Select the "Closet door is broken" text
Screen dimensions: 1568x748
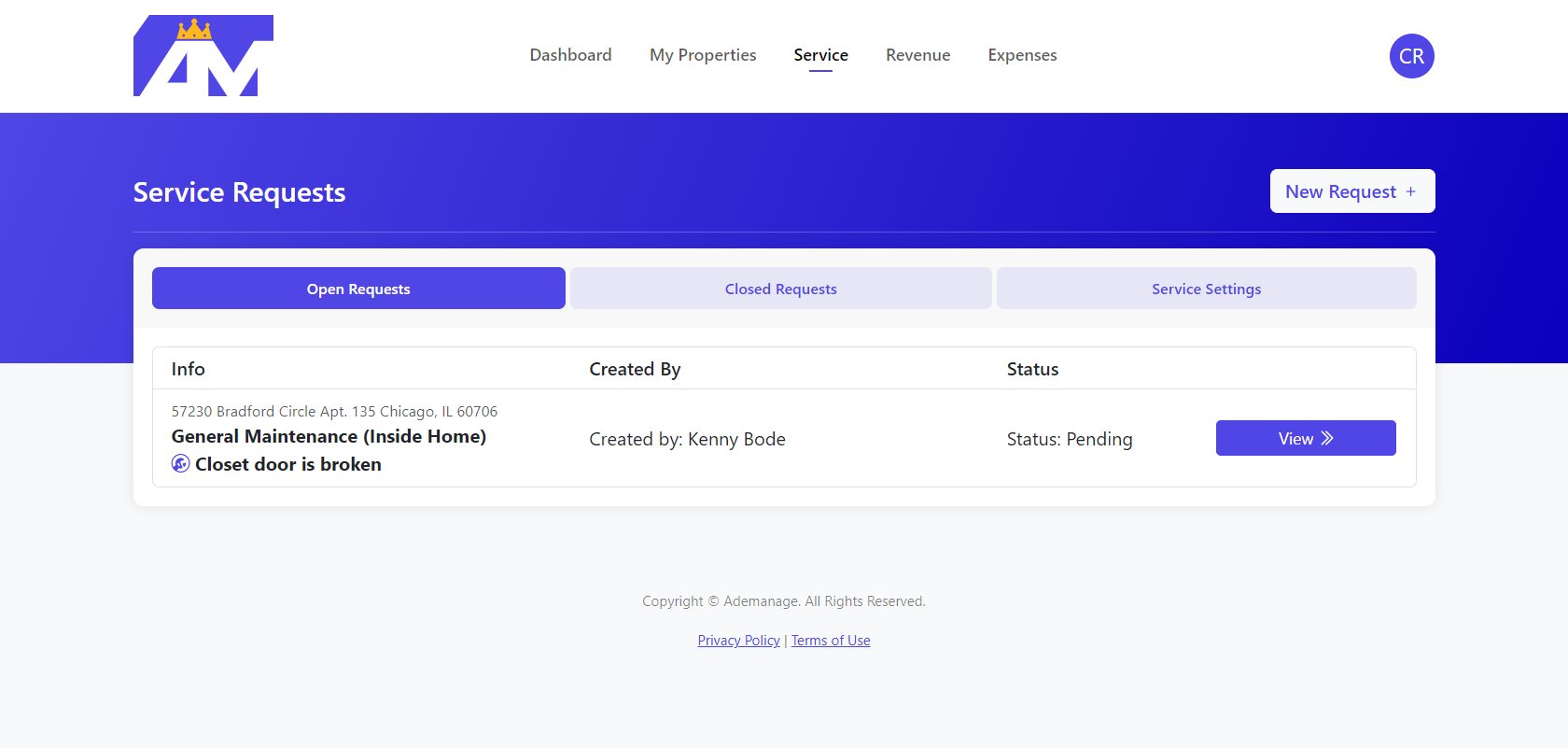click(x=287, y=464)
